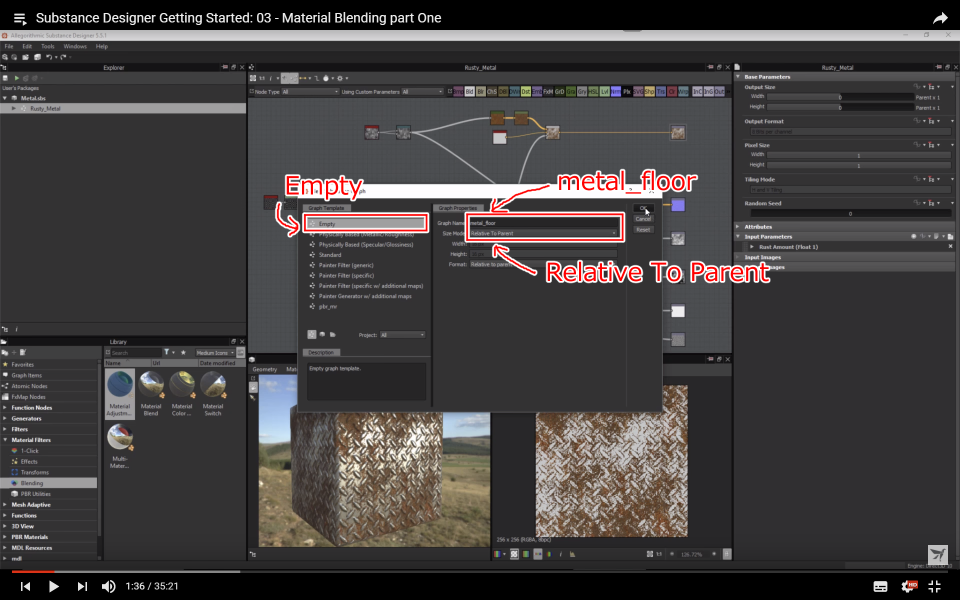
Task: Add a Blend node (Bld)
Action: click(470, 92)
